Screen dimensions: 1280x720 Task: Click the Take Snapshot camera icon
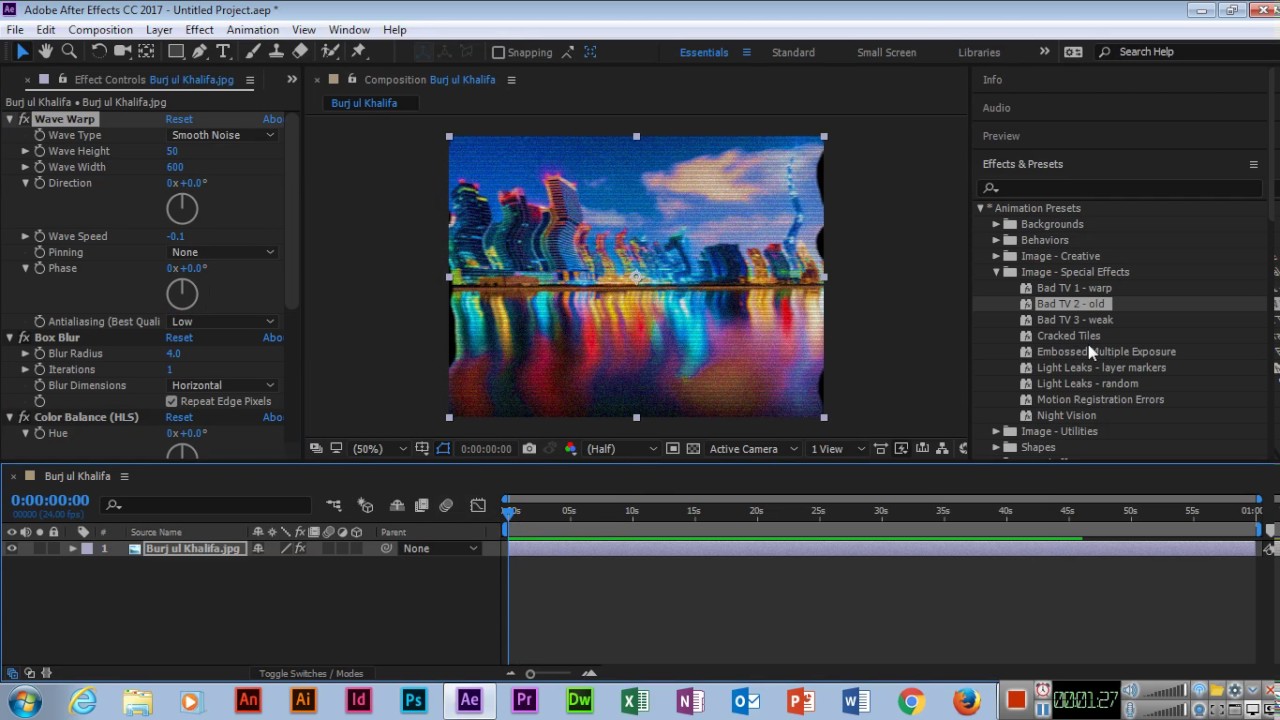coord(529,449)
